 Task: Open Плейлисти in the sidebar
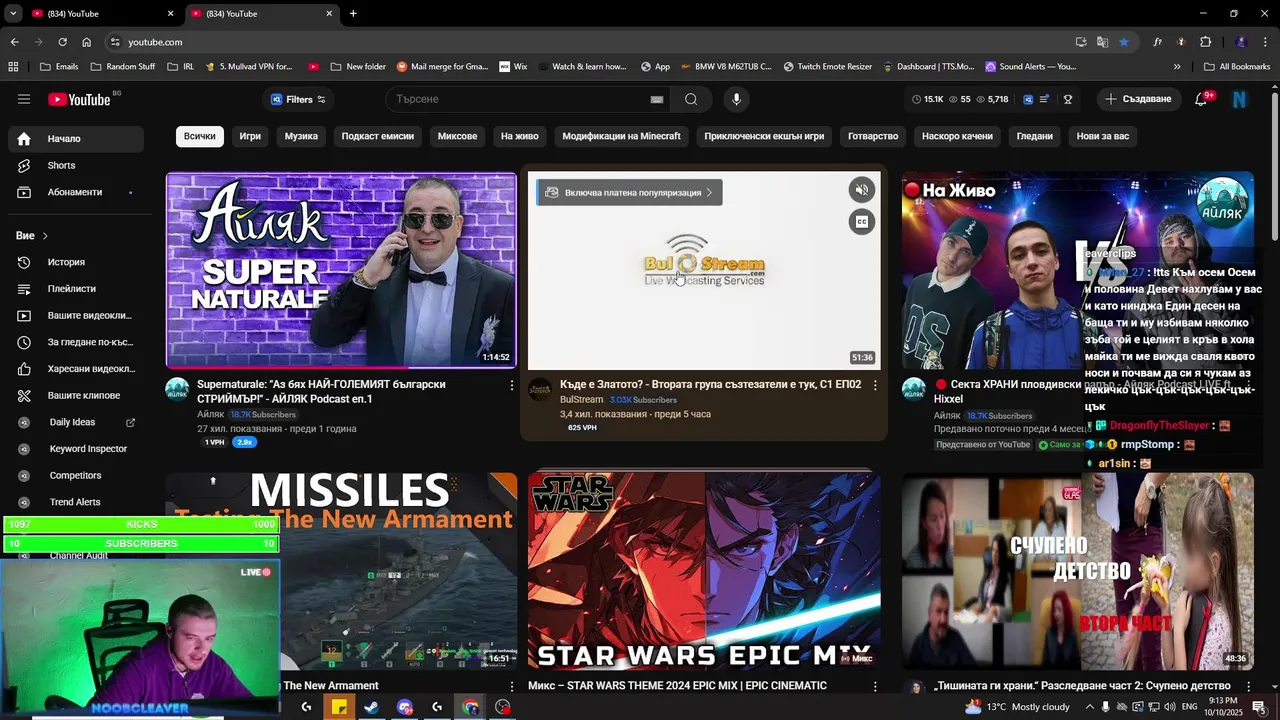coord(75,289)
